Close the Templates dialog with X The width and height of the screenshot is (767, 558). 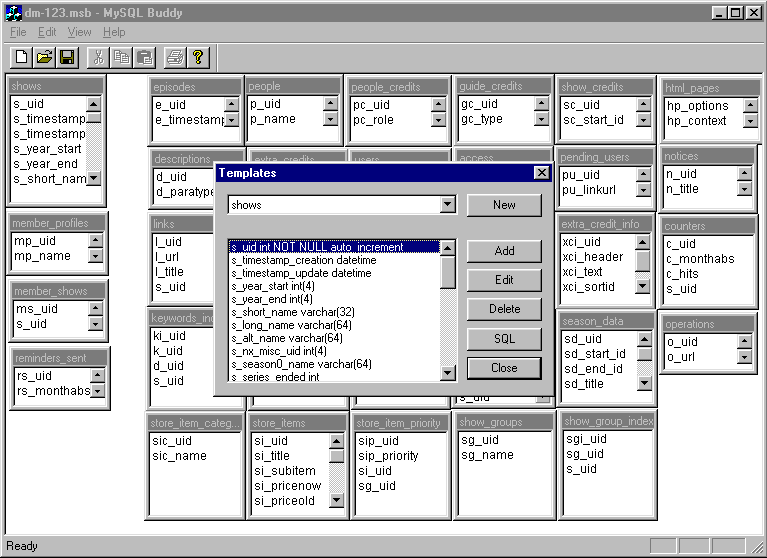point(541,173)
